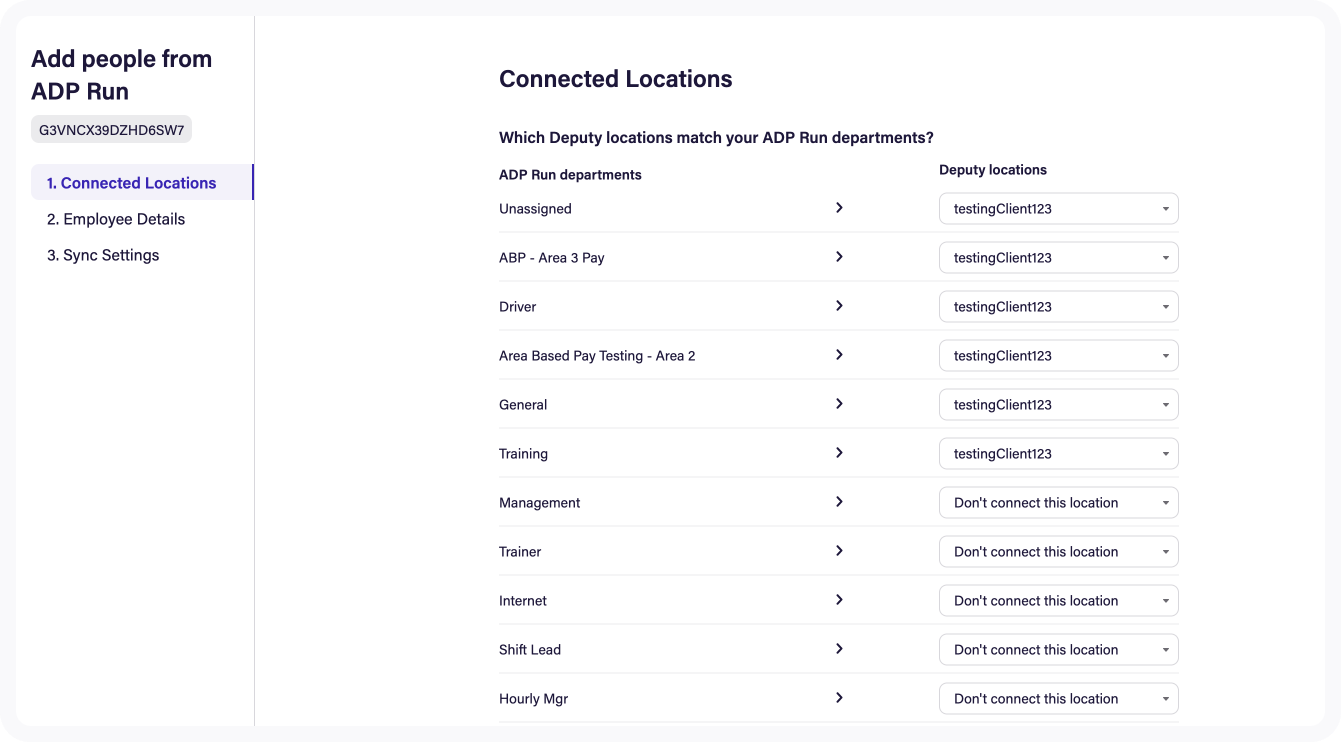This screenshot has height=742, width=1341.
Task: Click the arrow icon beside Shift Lead
Action: [x=839, y=649]
